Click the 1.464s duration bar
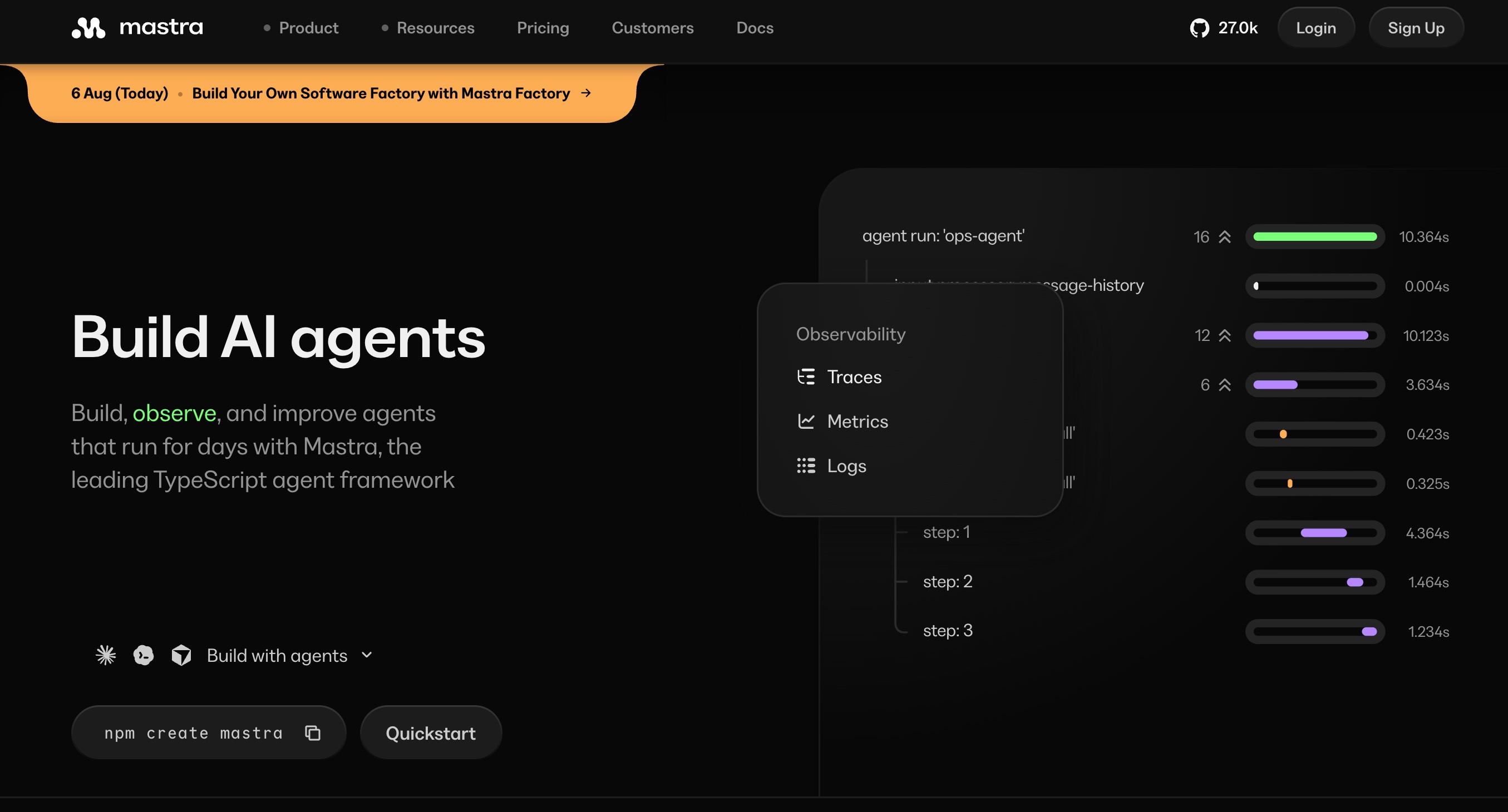The width and height of the screenshot is (1508, 812). (x=1315, y=582)
